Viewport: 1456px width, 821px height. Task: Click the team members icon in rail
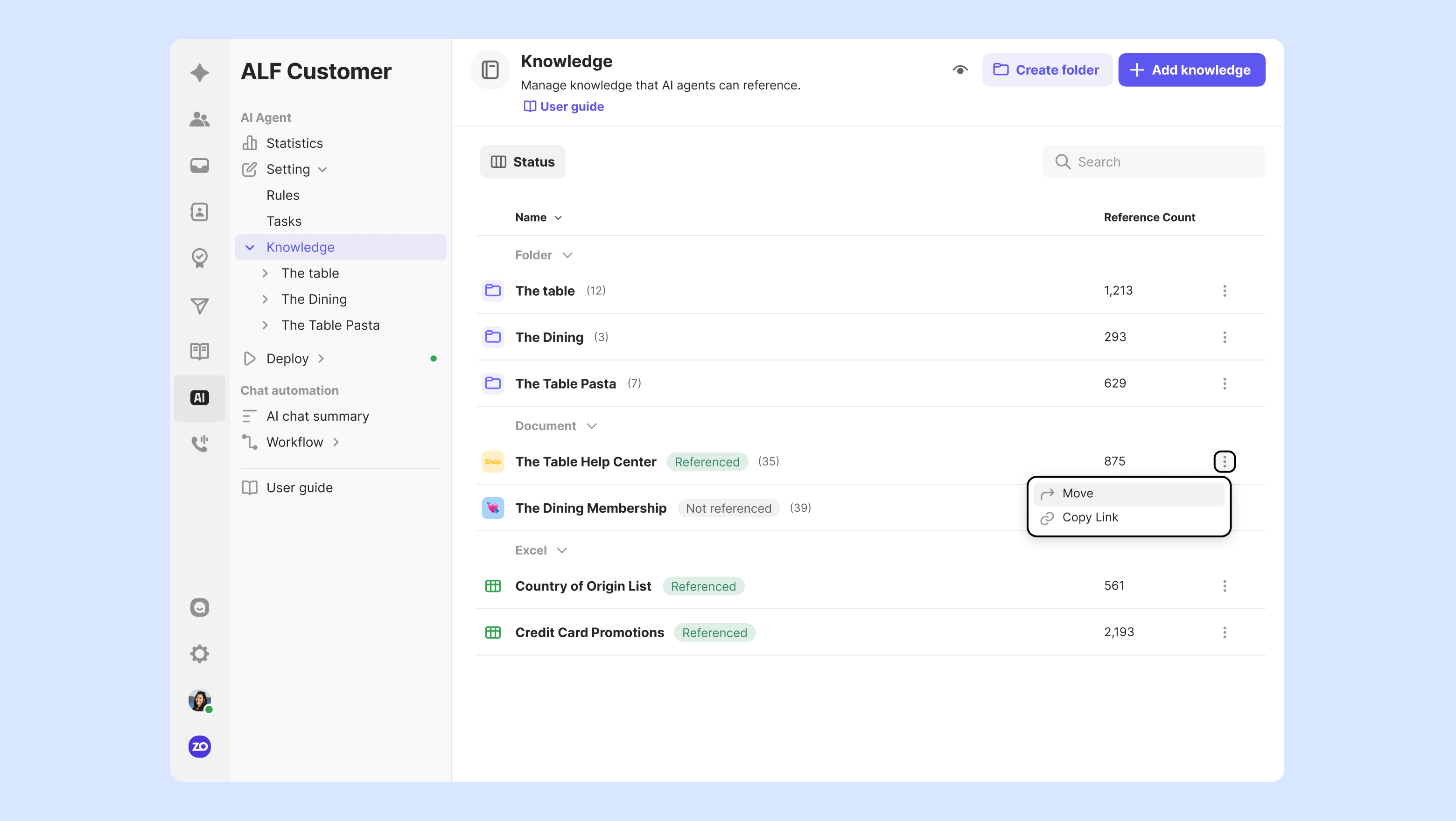pyautogui.click(x=199, y=119)
